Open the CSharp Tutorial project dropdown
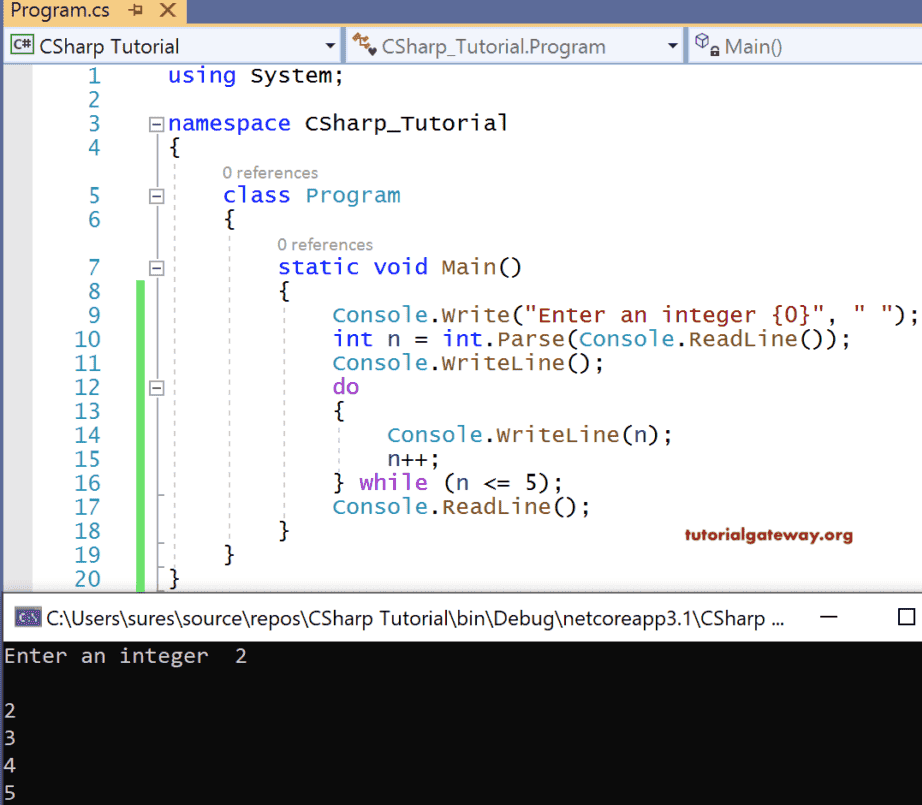922x805 pixels. pos(331,45)
